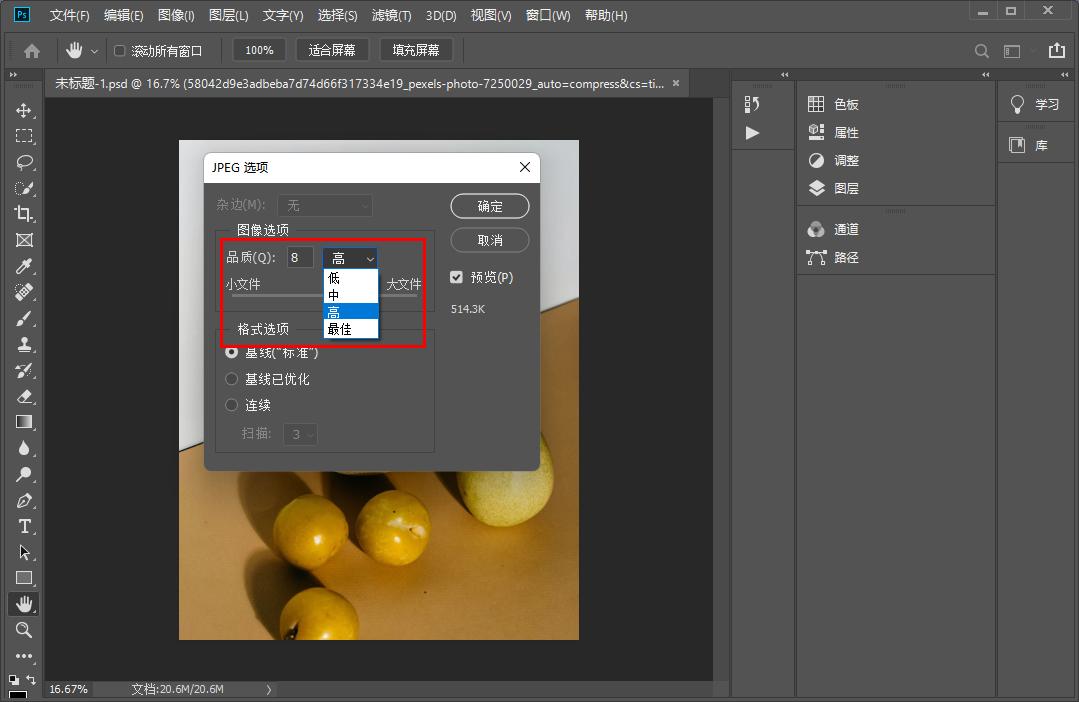This screenshot has height=702, width=1079.
Task: Select the Eyedropper tool
Action: coord(23,266)
